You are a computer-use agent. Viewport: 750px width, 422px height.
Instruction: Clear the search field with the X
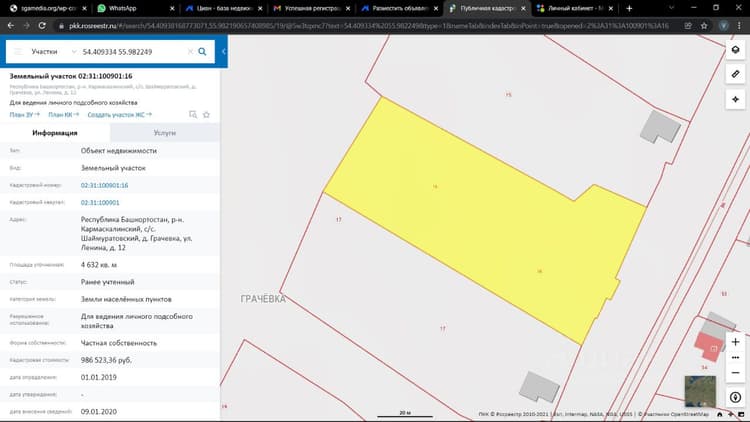(x=190, y=52)
